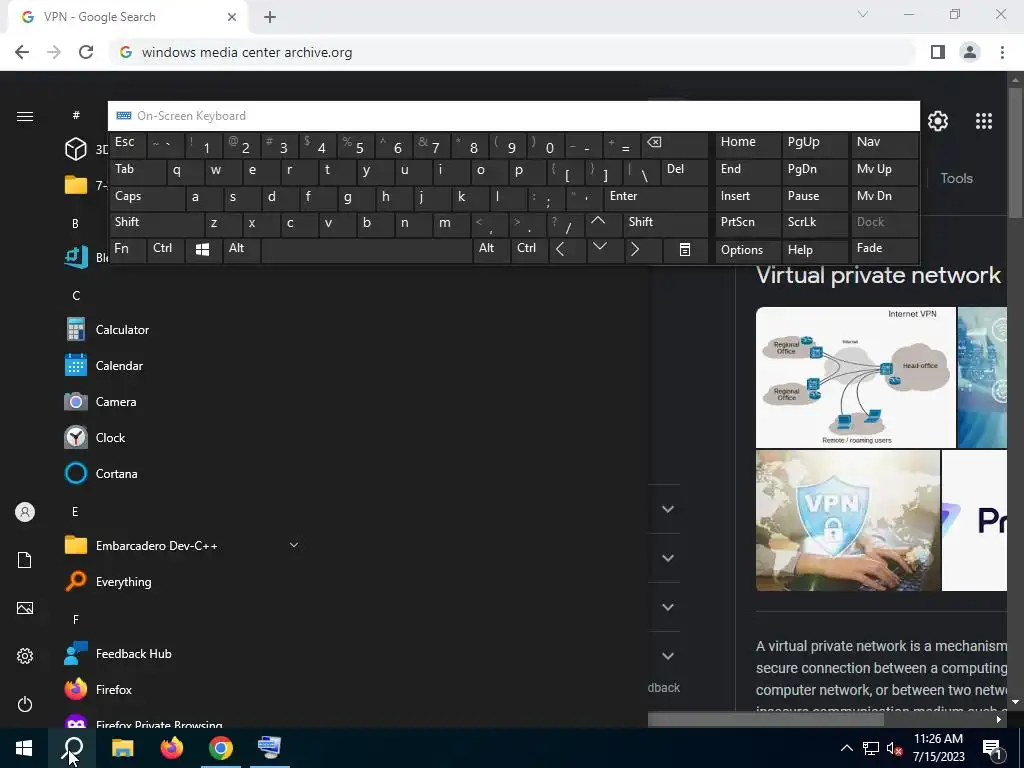Screen dimensions: 1024x768
Task: Open the VPN shield lock image
Action: coord(848,520)
